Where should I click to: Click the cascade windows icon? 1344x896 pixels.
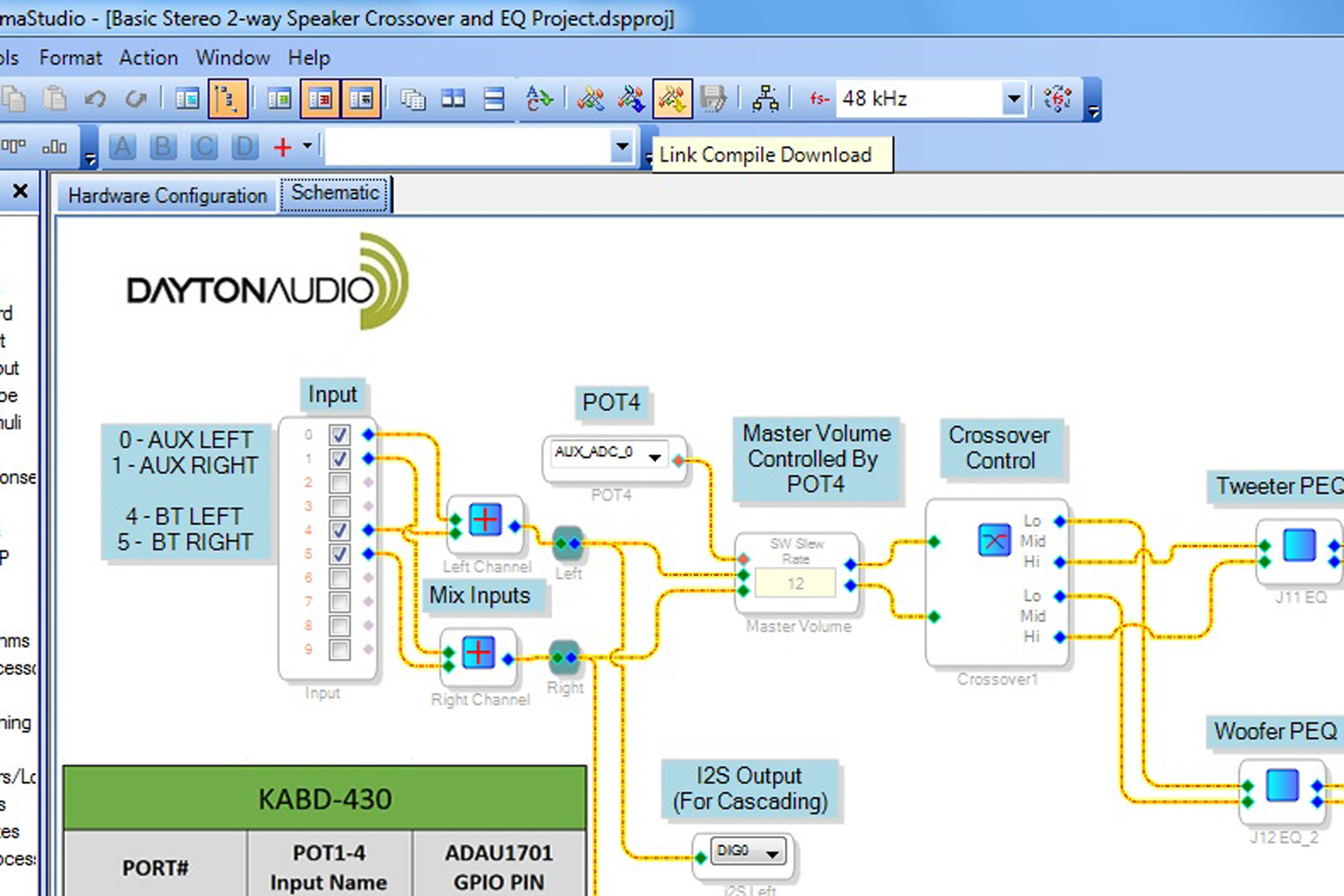tap(412, 99)
